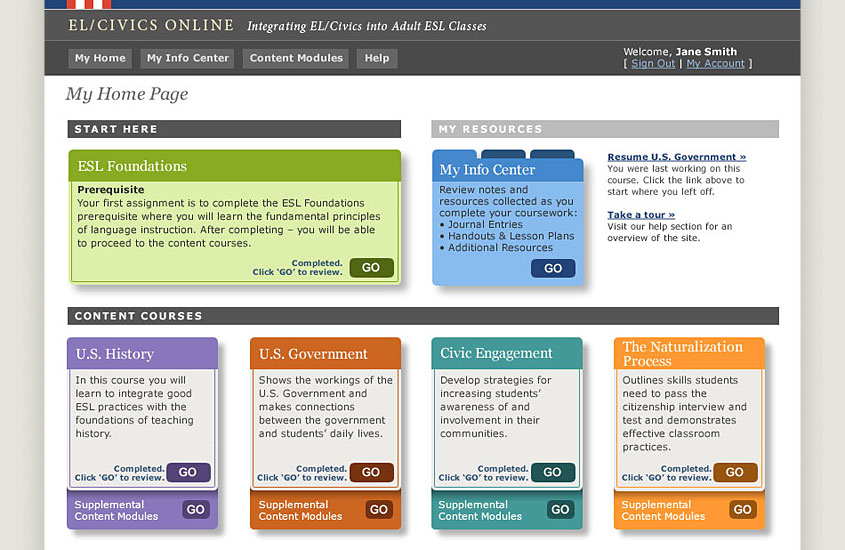The width and height of the screenshot is (845, 550).
Task: Click the Take a tour link
Action: tap(641, 215)
